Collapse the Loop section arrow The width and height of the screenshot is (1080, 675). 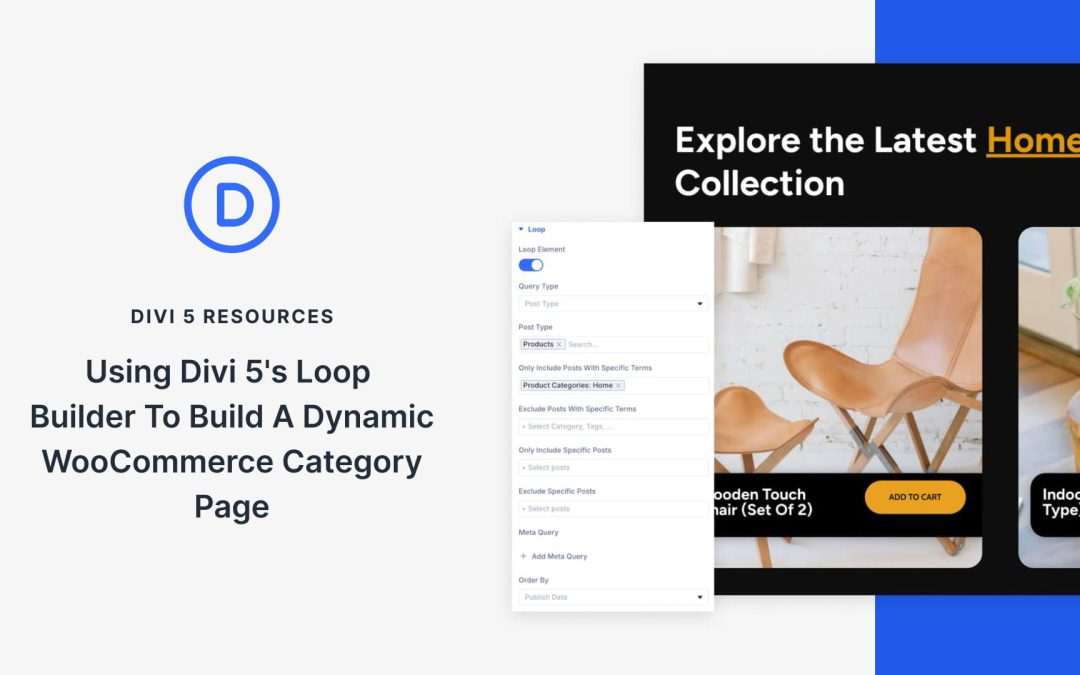521,229
